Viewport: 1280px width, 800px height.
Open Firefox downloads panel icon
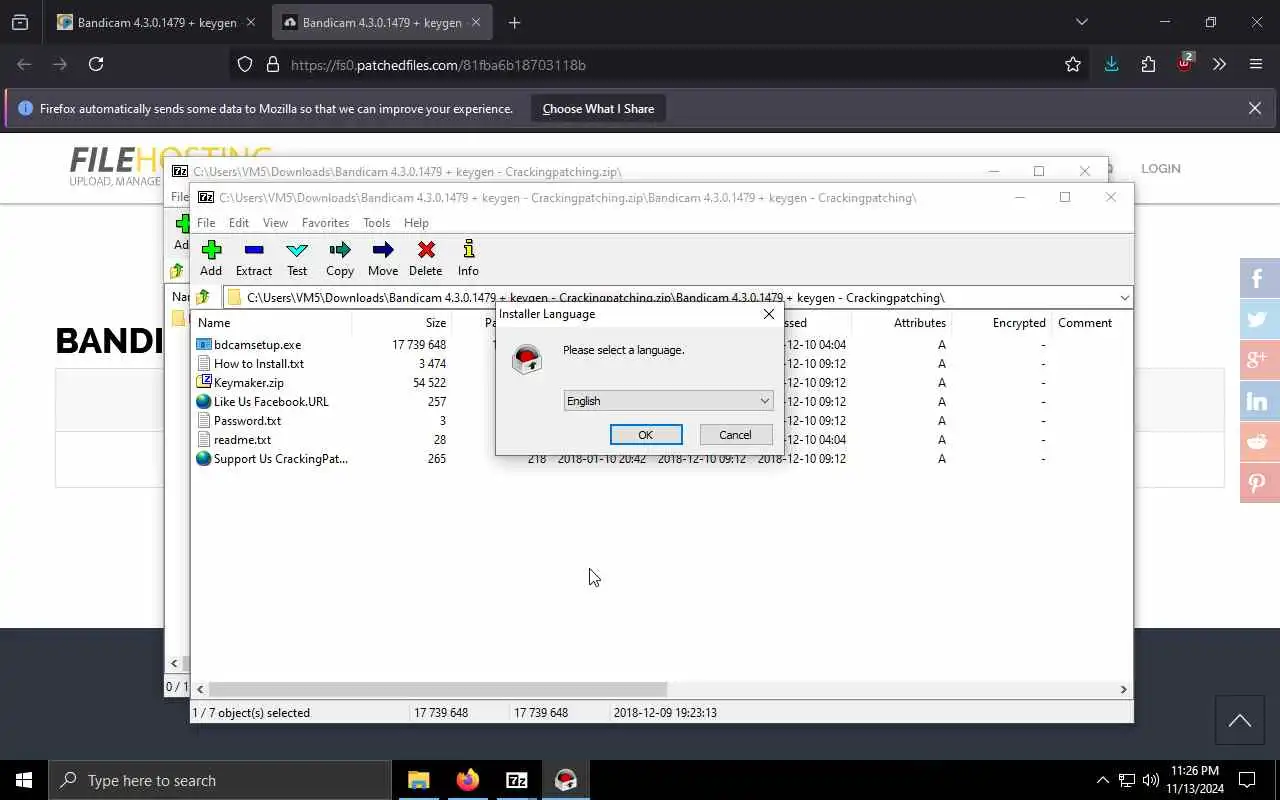coord(1111,64)
